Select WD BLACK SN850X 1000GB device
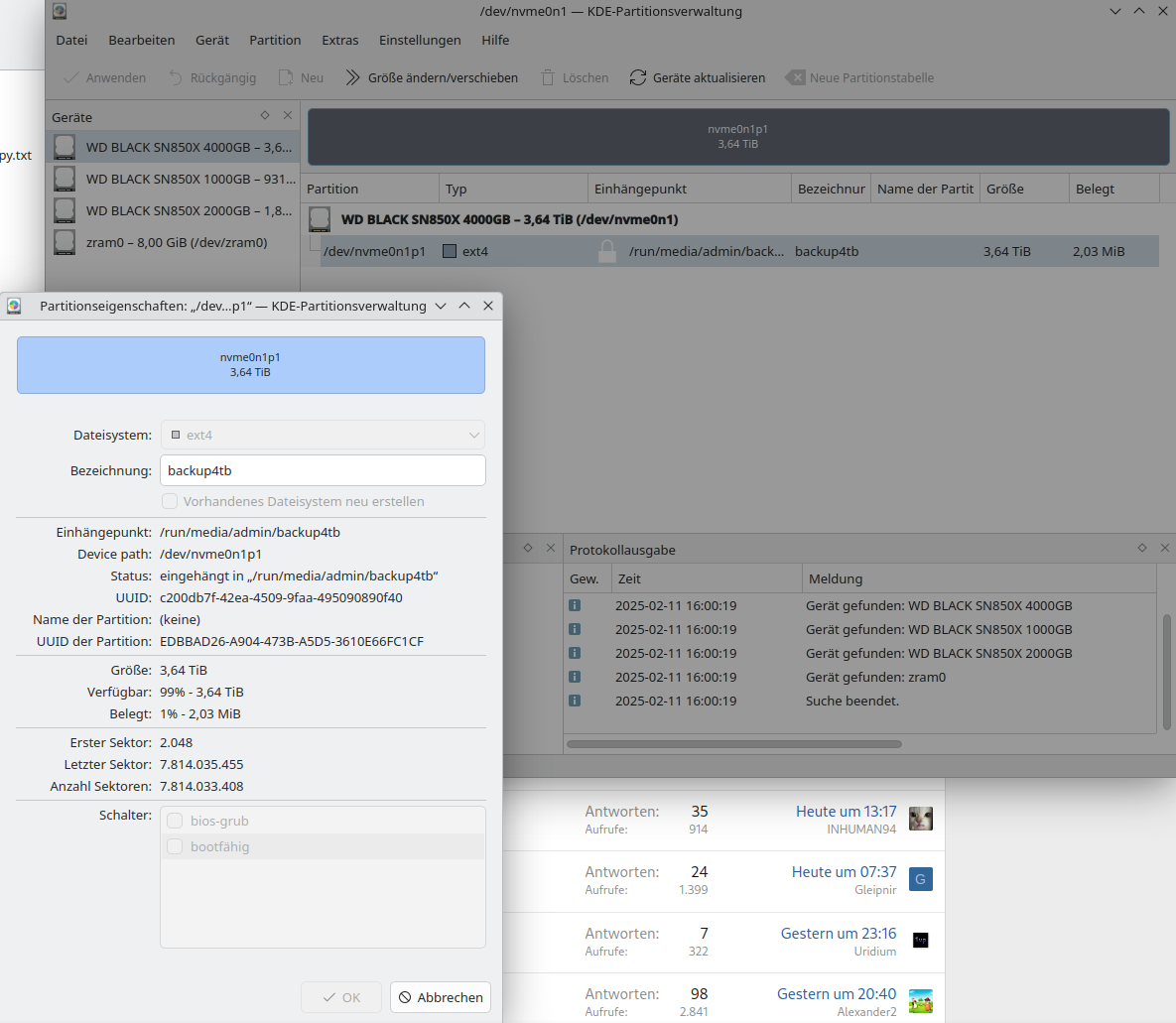The width and height of the screenshot is (1176, 1023). 173,180
